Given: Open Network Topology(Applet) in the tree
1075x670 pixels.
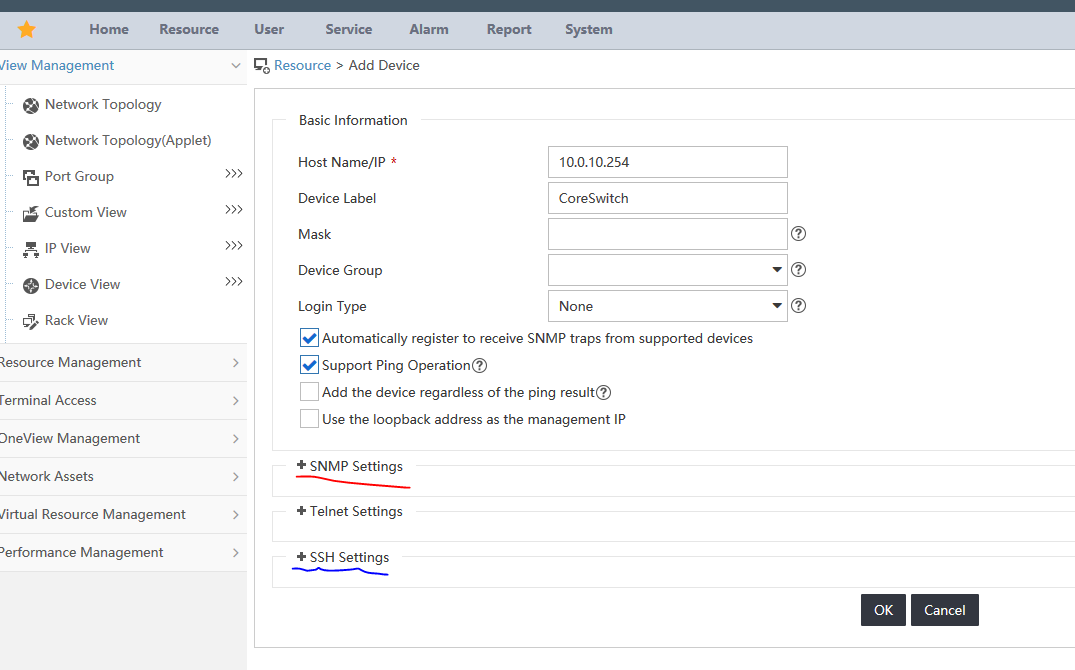Looking at the screenshot, I should (x=128, y=141).
